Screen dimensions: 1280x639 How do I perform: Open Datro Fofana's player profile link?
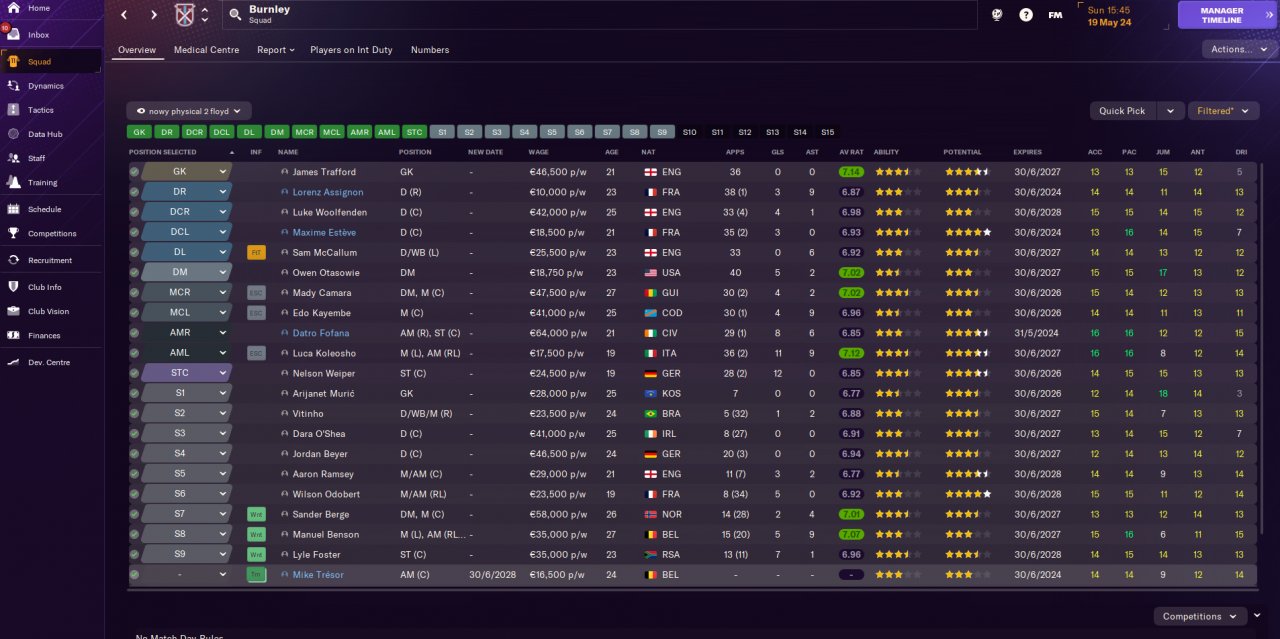click(x=321, y=333)
